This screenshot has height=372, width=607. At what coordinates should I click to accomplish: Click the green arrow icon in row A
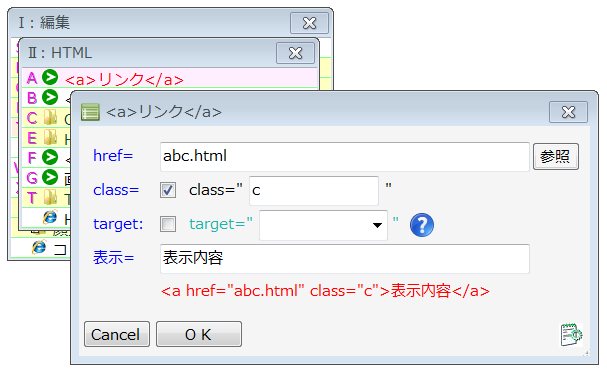pos(50,77)
